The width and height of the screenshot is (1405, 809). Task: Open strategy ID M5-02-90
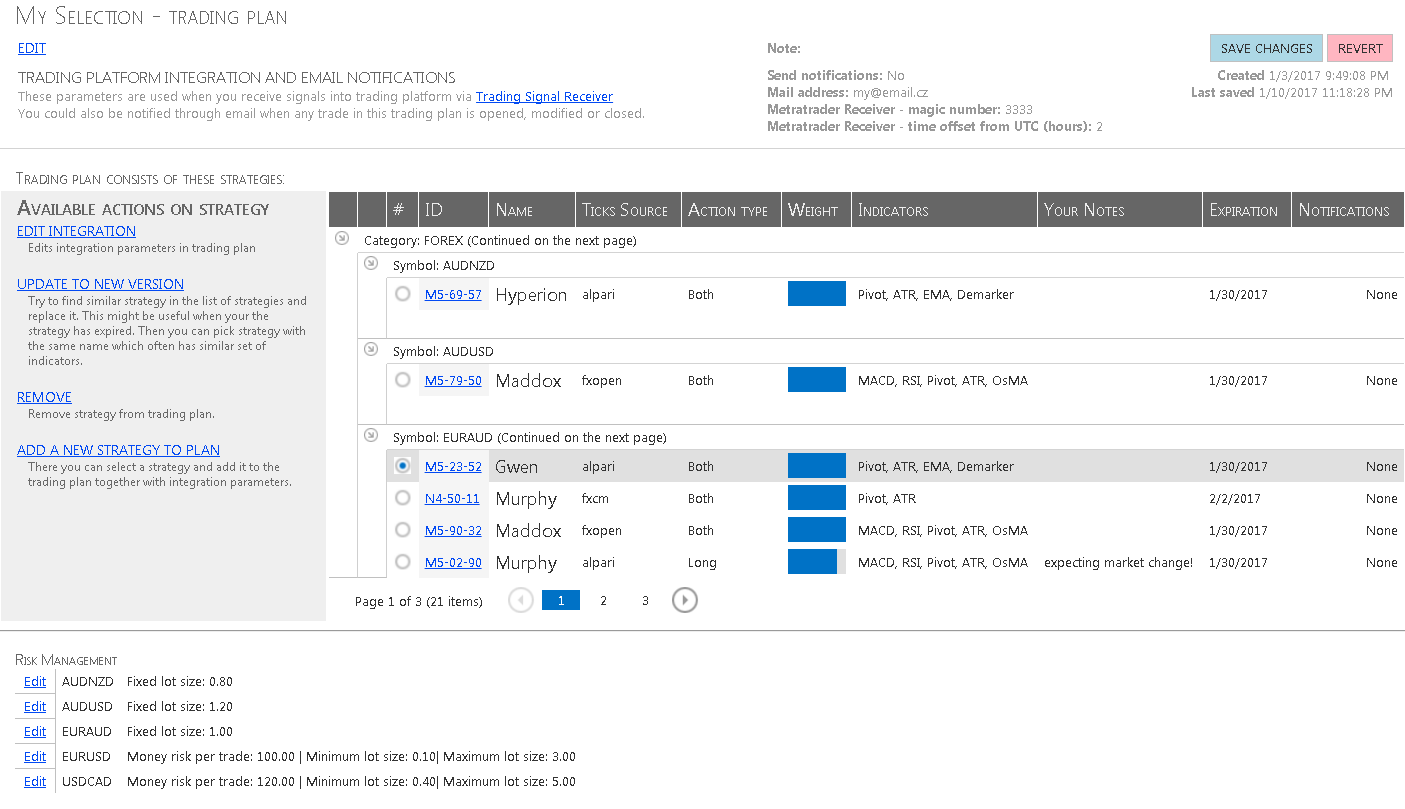[453, 563]
